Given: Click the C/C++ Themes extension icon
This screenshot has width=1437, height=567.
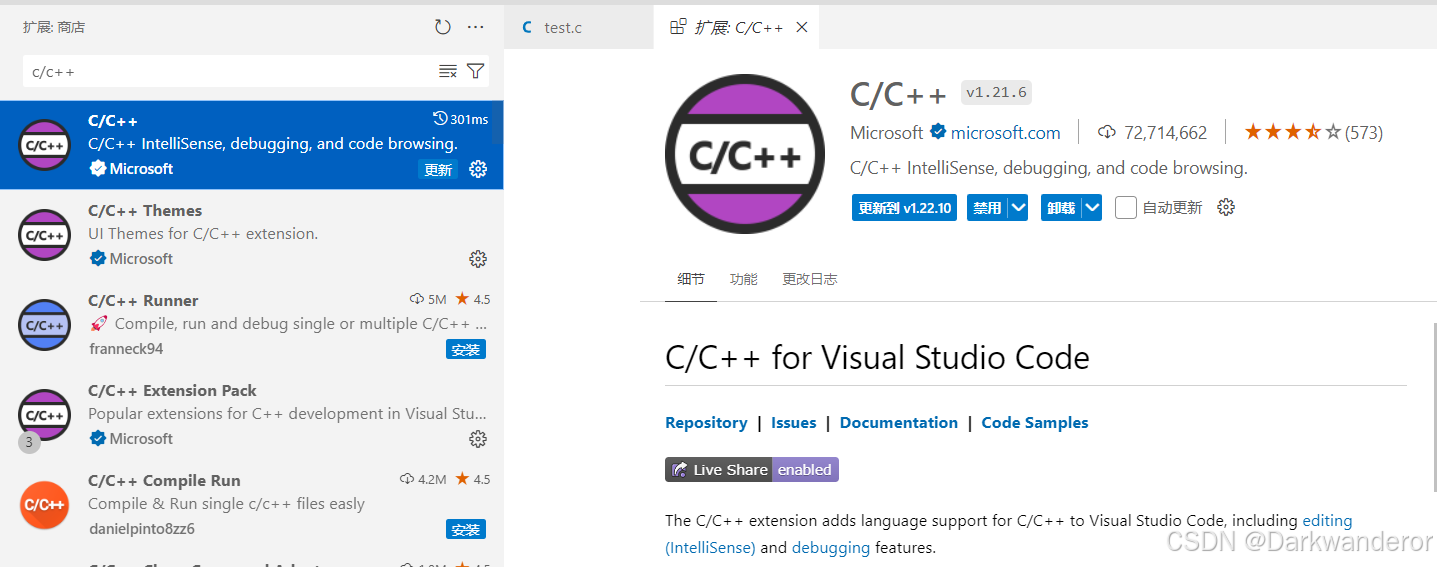Looking at the screenshot, I should [x=45, y=235].
